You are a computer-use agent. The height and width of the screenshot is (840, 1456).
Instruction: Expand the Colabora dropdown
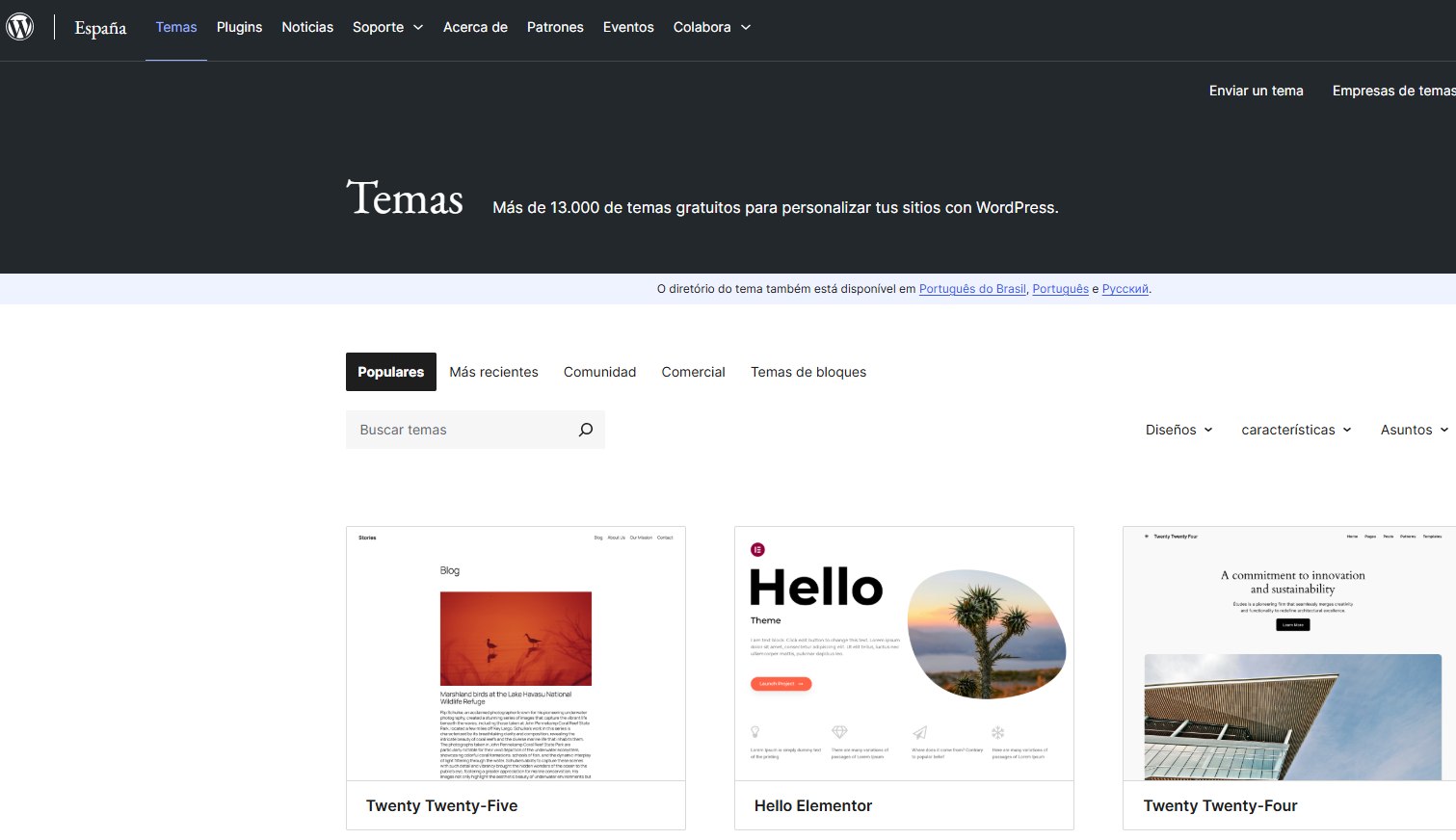point(711,27)
